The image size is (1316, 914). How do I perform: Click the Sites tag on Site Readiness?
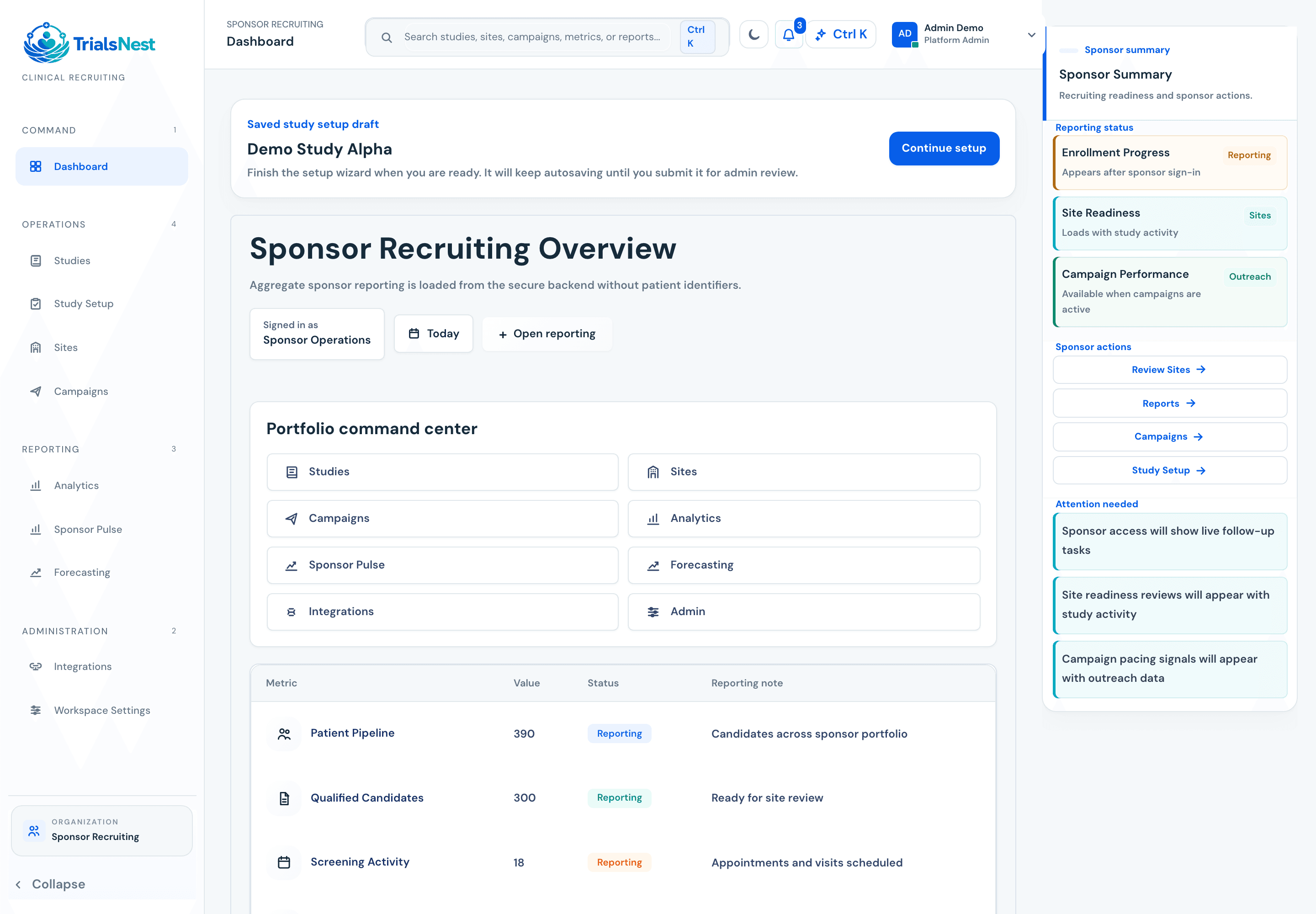pos(1259,215)
